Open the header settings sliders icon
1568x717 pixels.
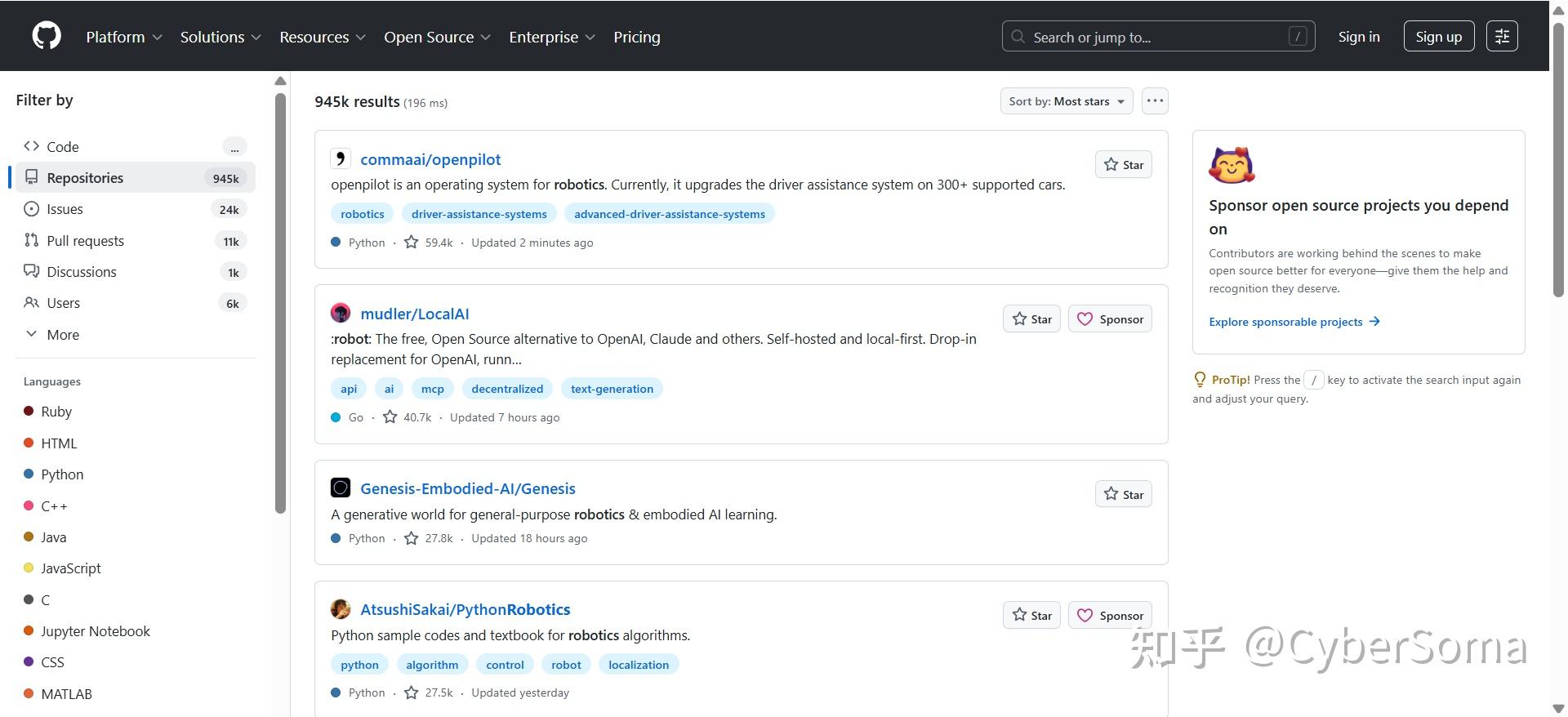(1502, 37)
